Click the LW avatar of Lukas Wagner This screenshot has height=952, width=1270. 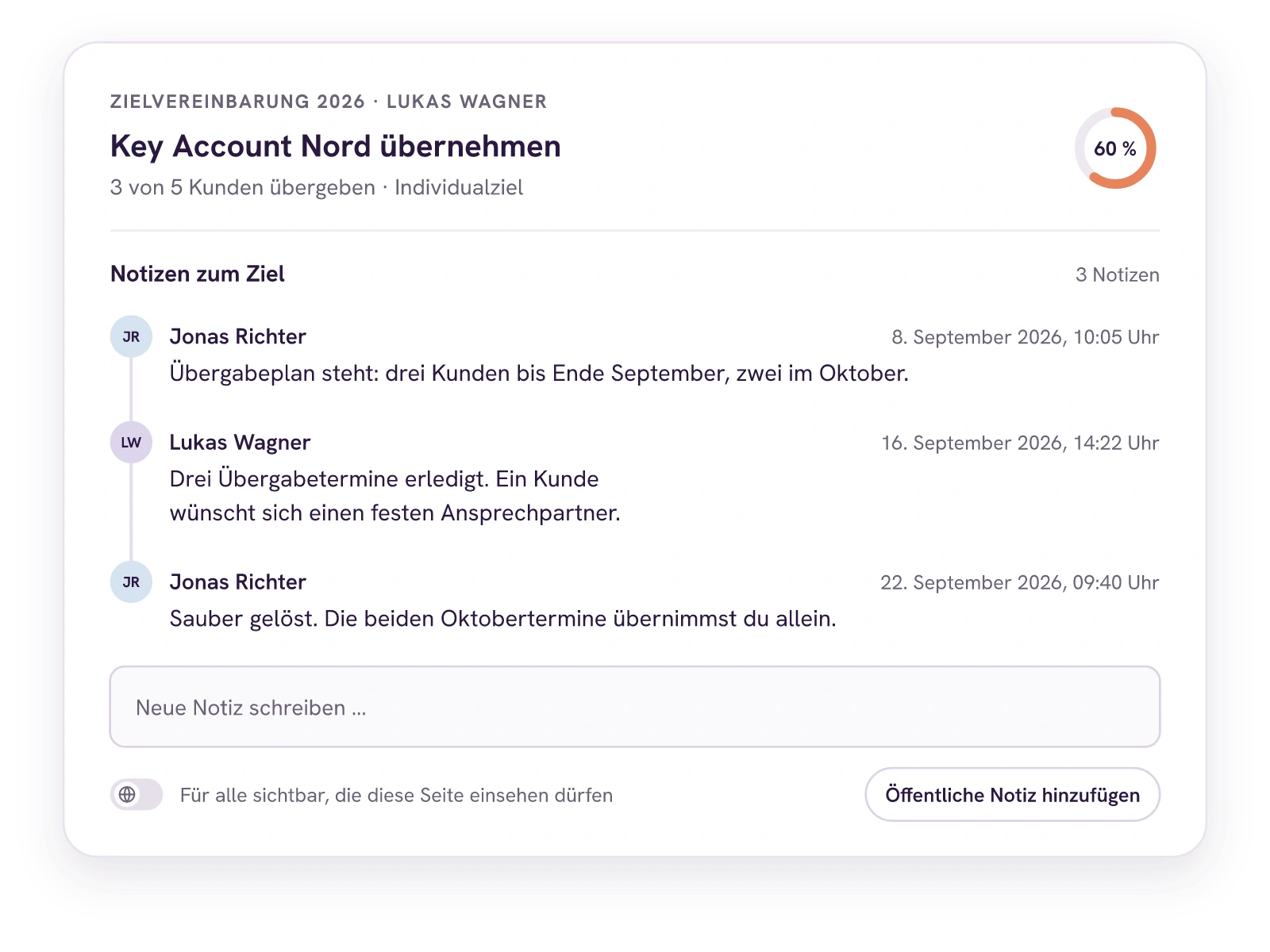tap(131, 442)
